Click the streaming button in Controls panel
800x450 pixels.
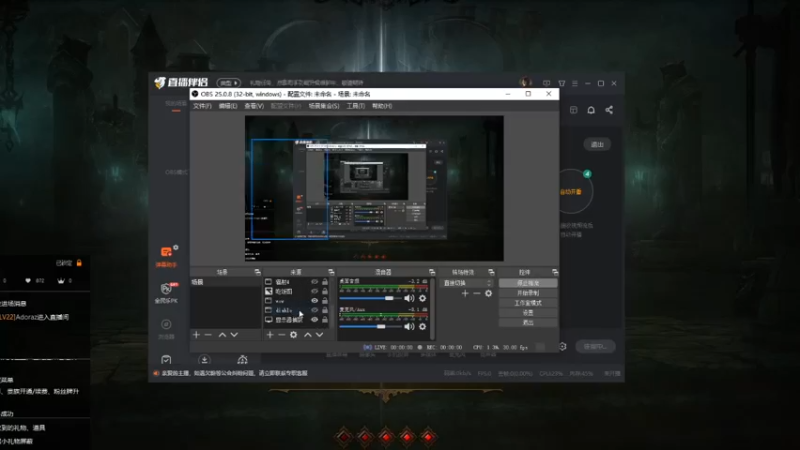(x=528, y=283)
